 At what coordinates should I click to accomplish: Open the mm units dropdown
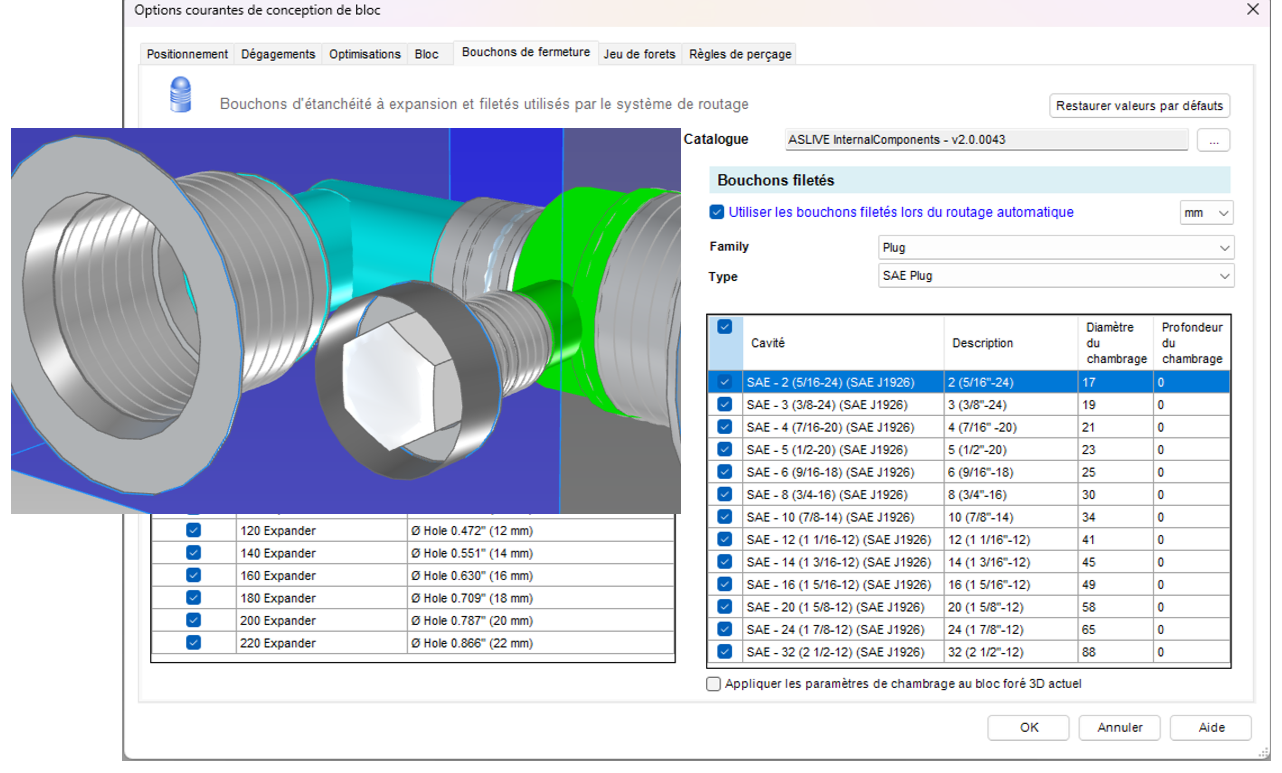coord(1206,213)
